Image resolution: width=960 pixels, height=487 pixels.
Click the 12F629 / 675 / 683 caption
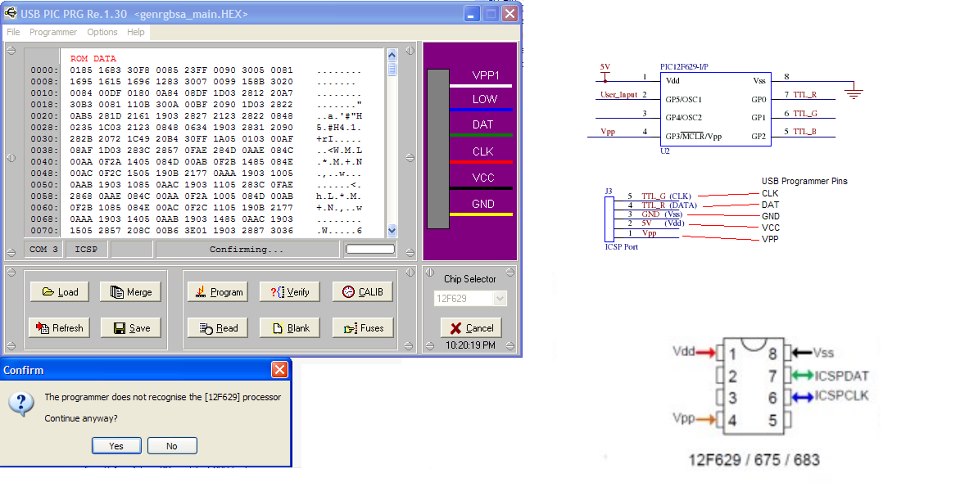coord(754,459)
